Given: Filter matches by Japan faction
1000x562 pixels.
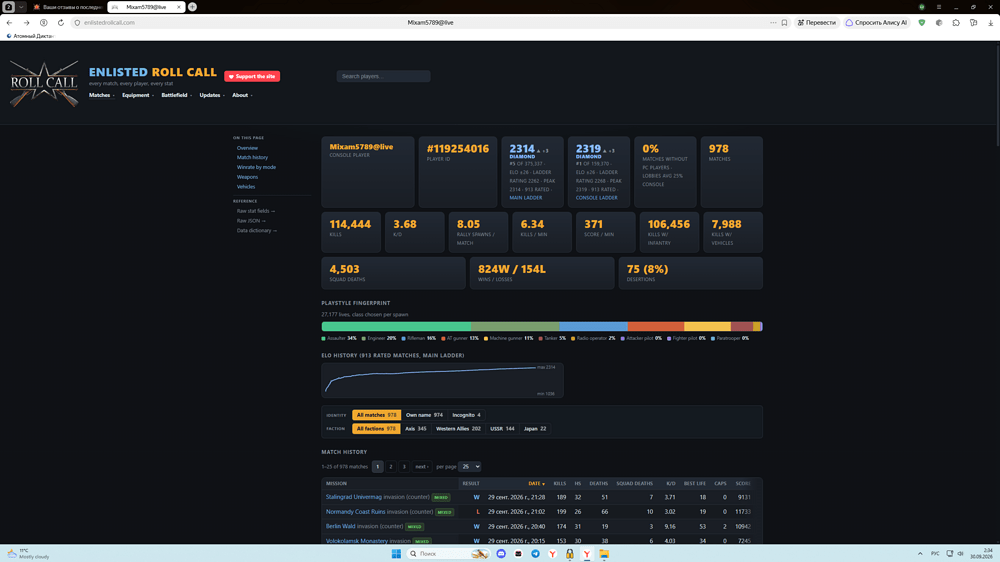Looking at the screenshot, I should (535, 429).
